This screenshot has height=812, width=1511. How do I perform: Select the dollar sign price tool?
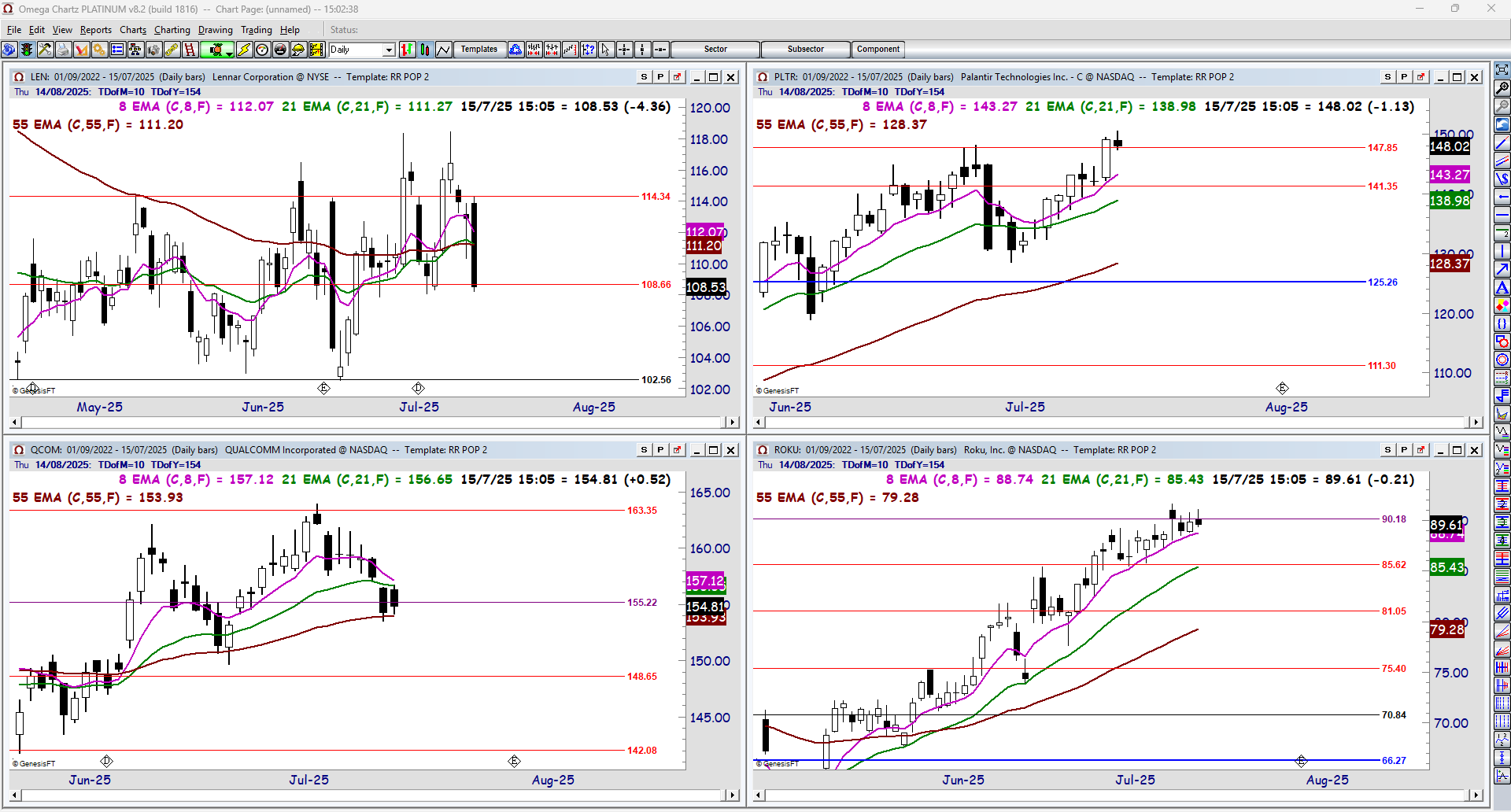pyautogui.click(x=1502, y=179)
